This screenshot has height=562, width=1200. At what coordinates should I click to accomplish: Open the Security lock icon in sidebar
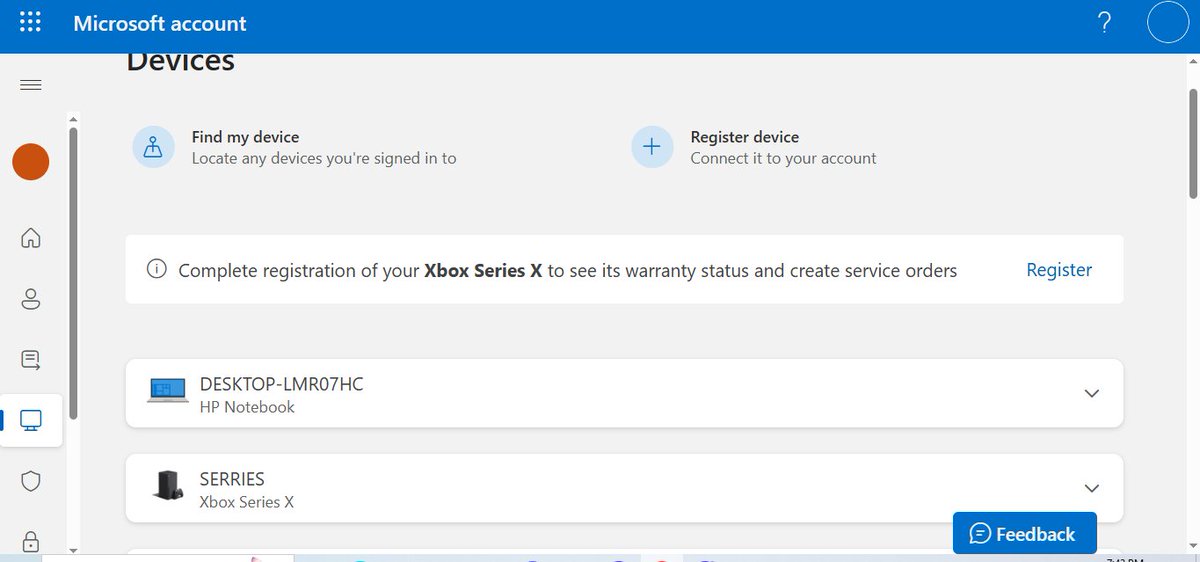(x=31, y=541)
